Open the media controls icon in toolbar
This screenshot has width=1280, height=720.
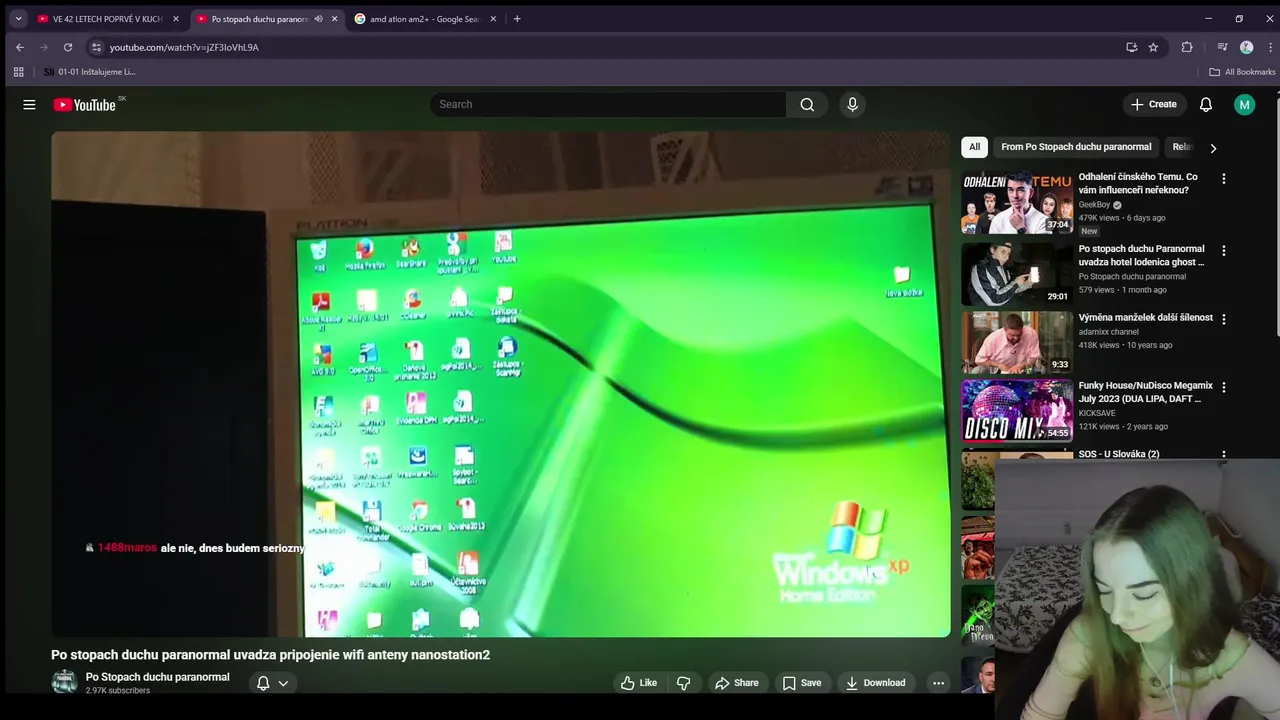pyautogui.click(x=1222, y=47)
